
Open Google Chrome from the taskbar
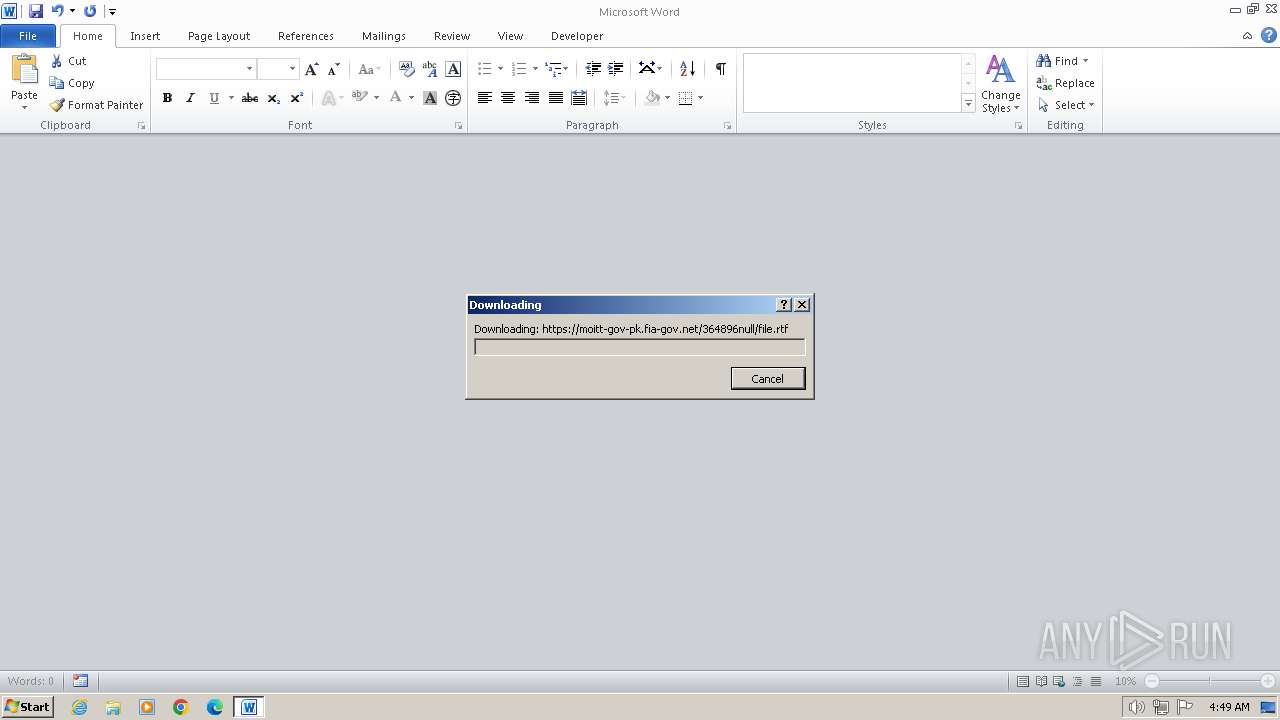click(x=181, y=707)
